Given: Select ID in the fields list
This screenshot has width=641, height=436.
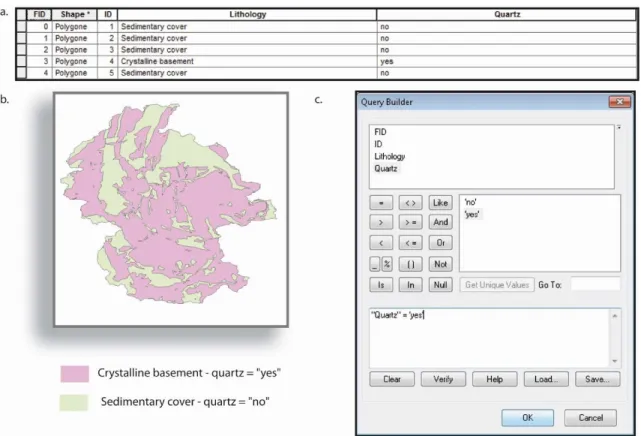Looking at the screenshot, I should point(378,144).
